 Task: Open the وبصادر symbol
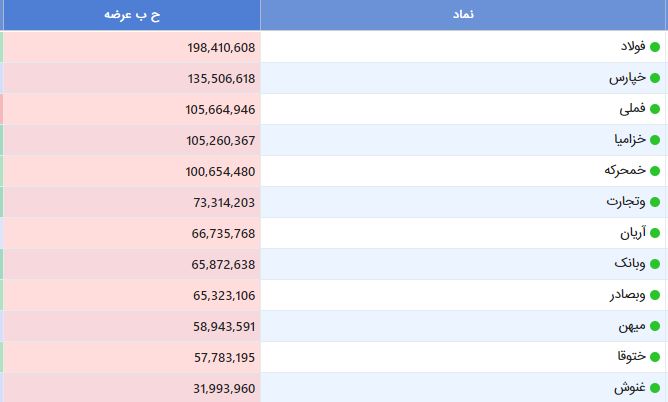tap(628, 295)
